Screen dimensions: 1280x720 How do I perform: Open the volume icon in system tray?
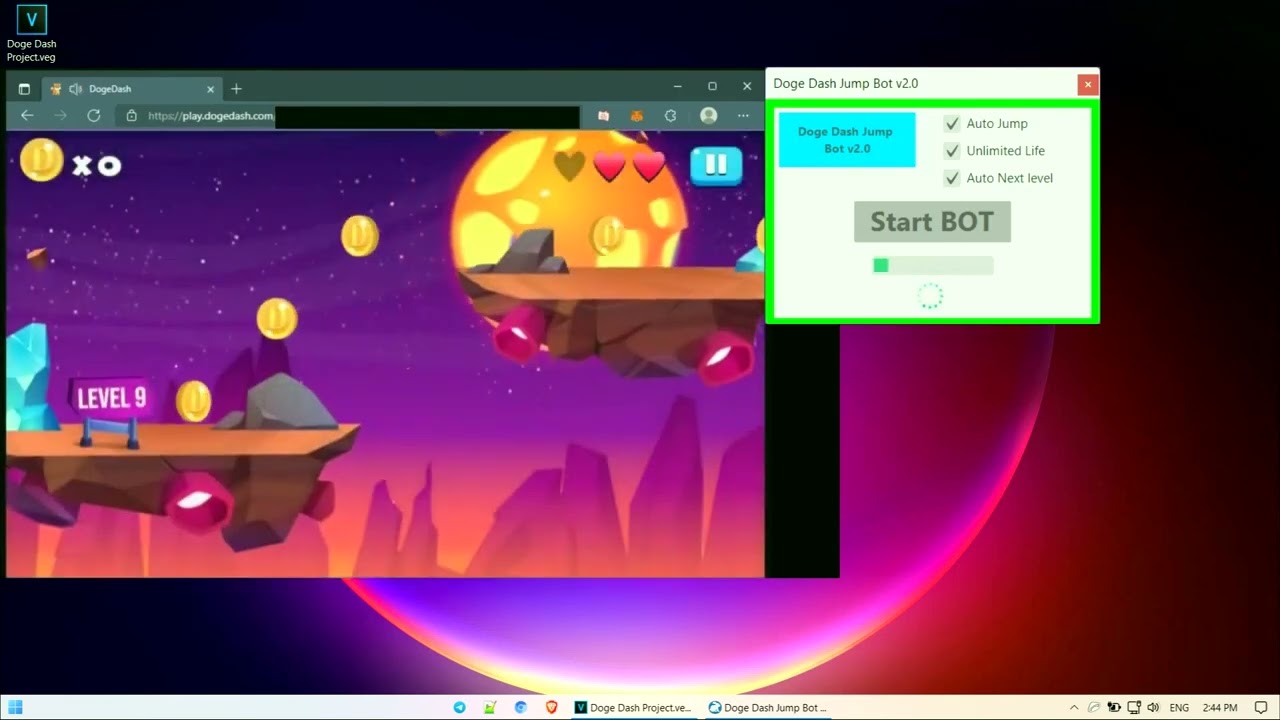(x=1153, y=707)
